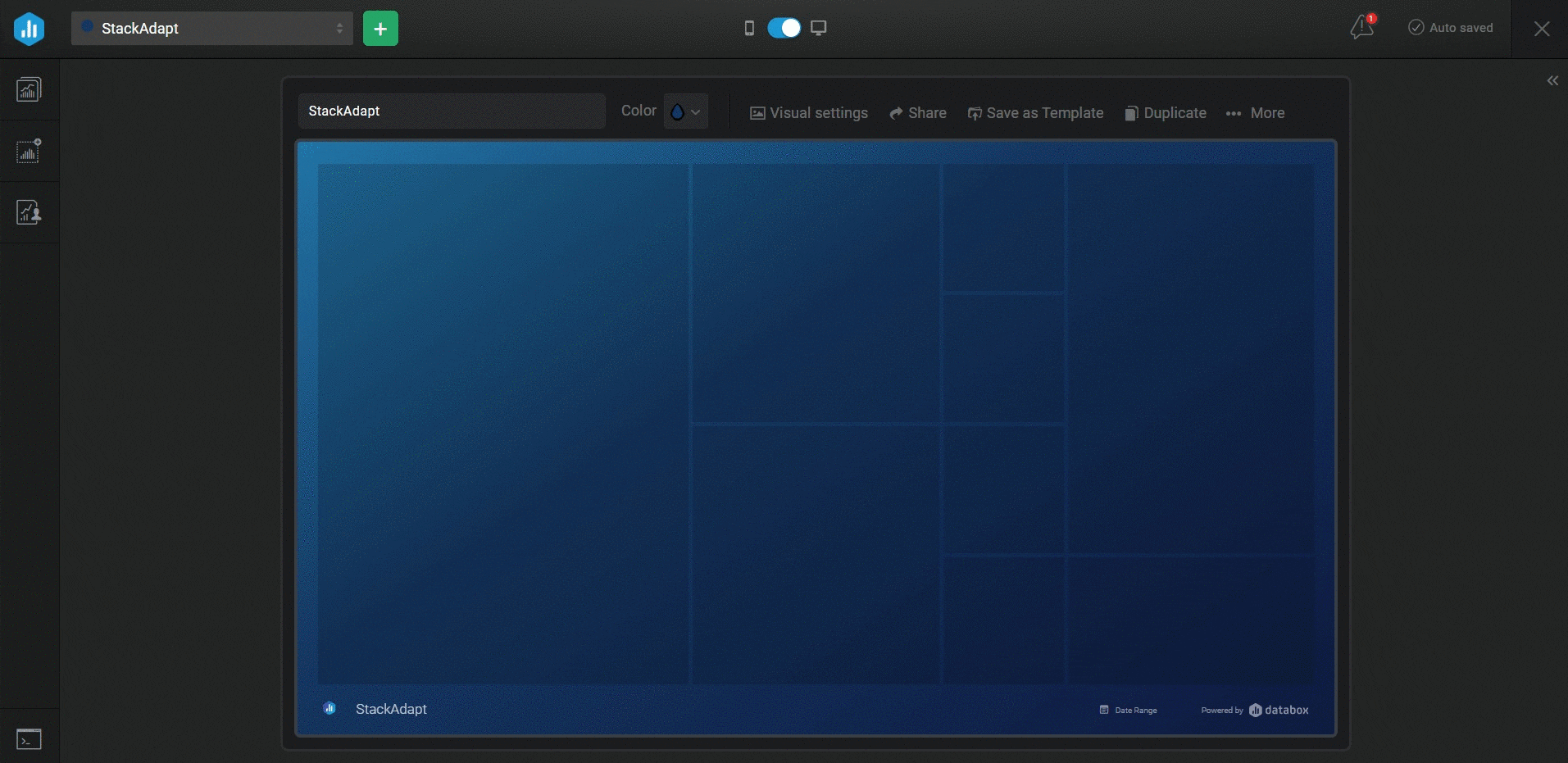Image resolution: width=1568 pixels, height=763 pixels.
Task: Collapse the right side panel chevron
Action: [x=1552, y=80]
